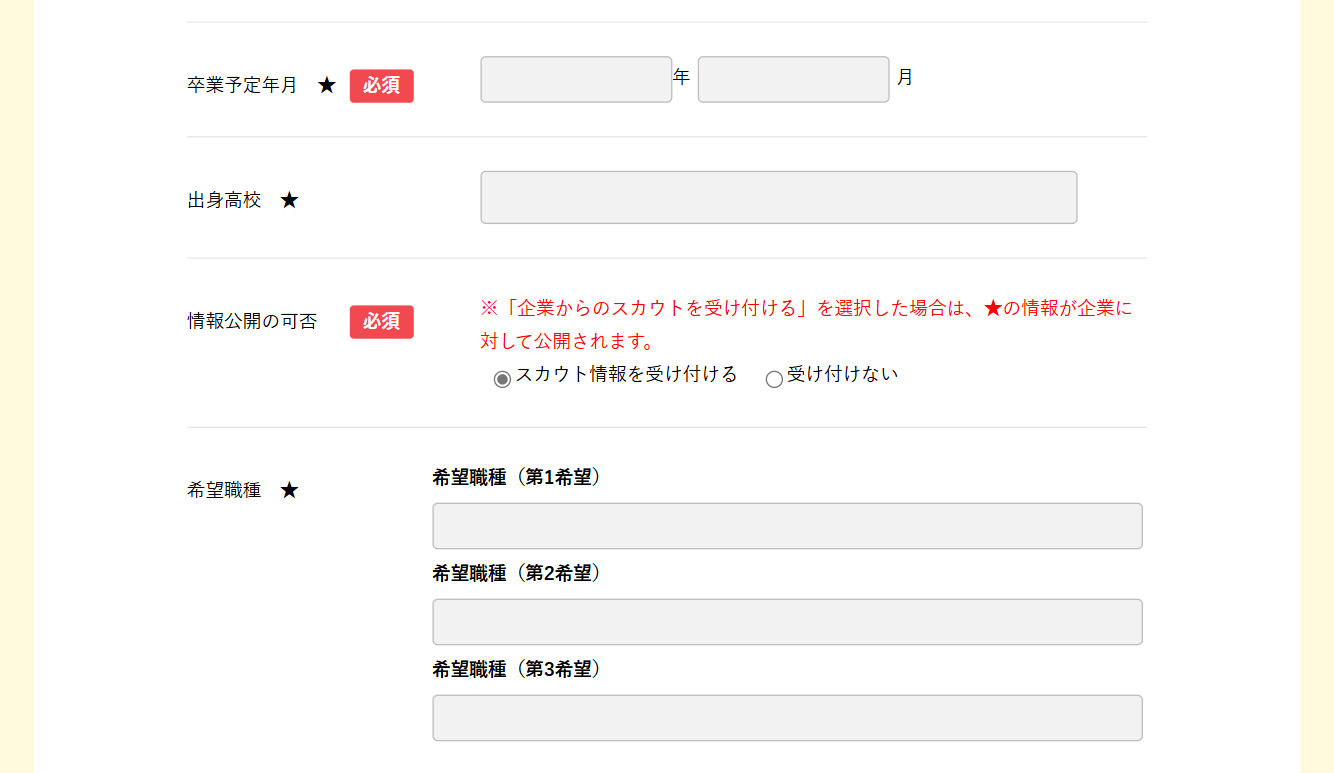
Task: Choose the 受け付けない option
Action: pos(774,379)
